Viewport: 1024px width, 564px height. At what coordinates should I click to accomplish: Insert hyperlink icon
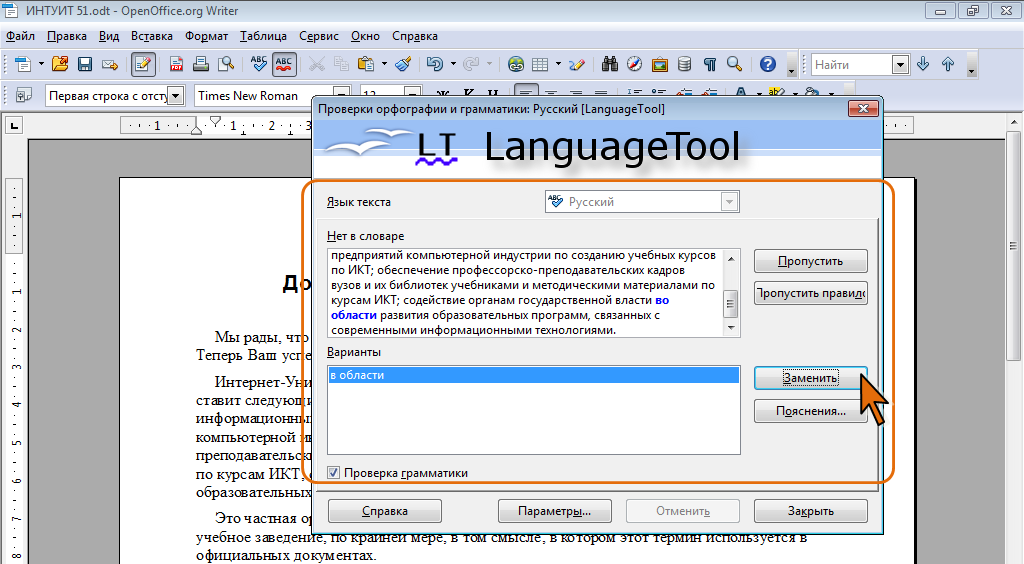tap(516, 64)
